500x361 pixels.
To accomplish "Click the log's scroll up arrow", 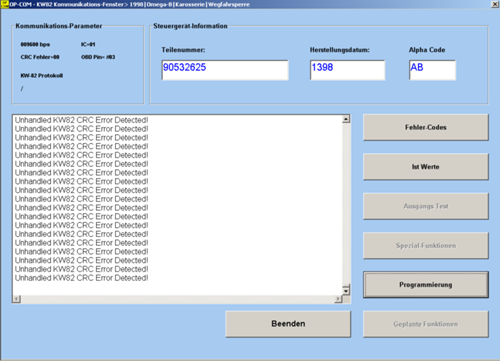I will 346,119.
